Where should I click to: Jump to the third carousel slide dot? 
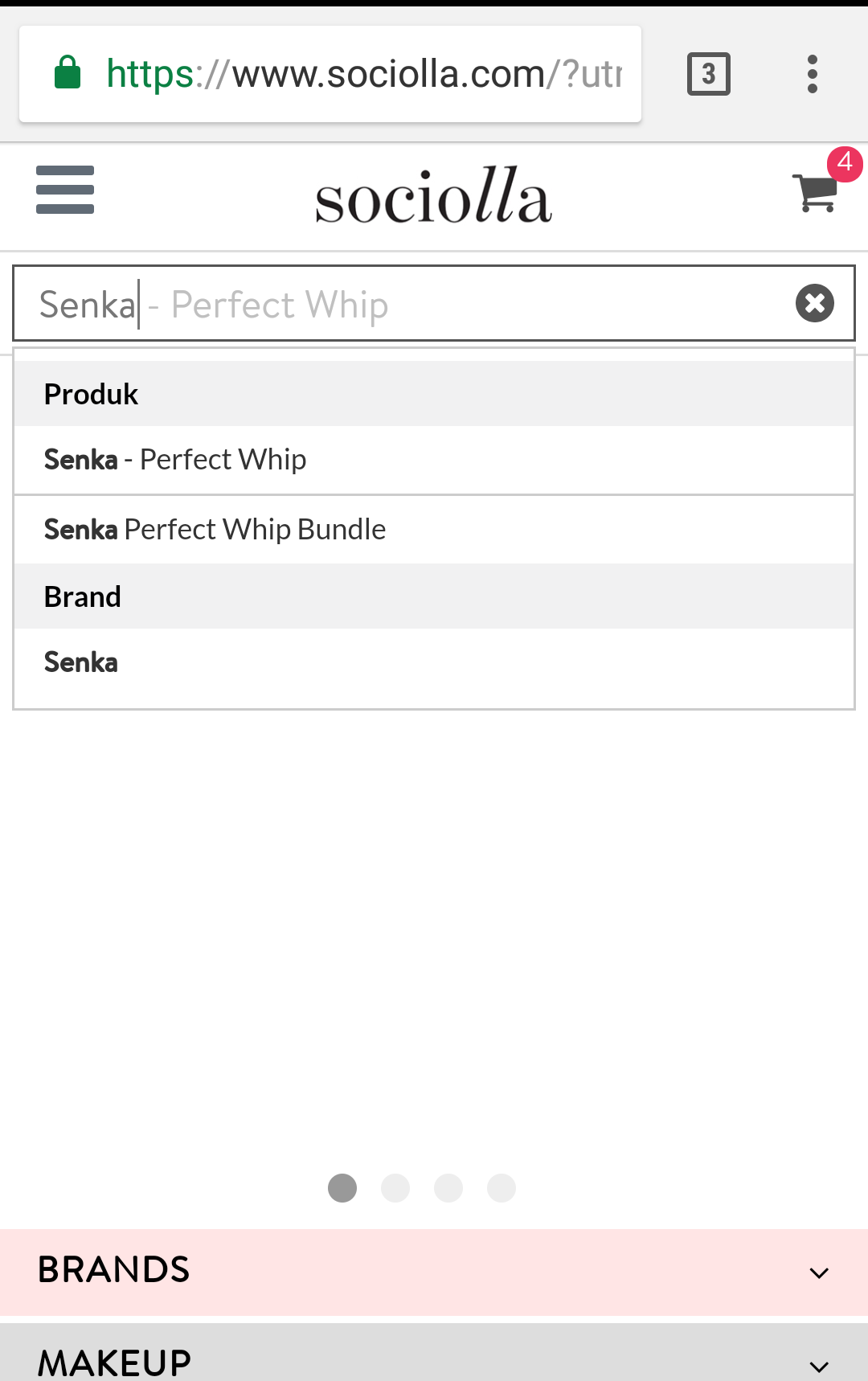click(448, 1188)
